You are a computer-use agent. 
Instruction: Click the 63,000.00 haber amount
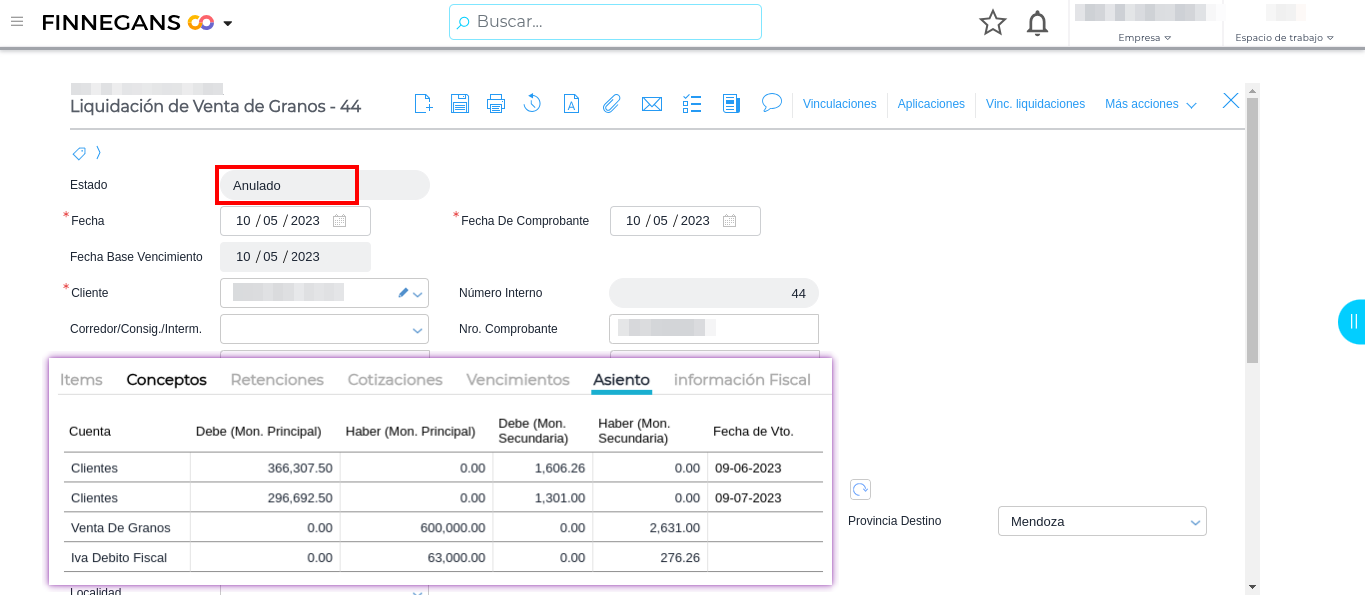456,558
